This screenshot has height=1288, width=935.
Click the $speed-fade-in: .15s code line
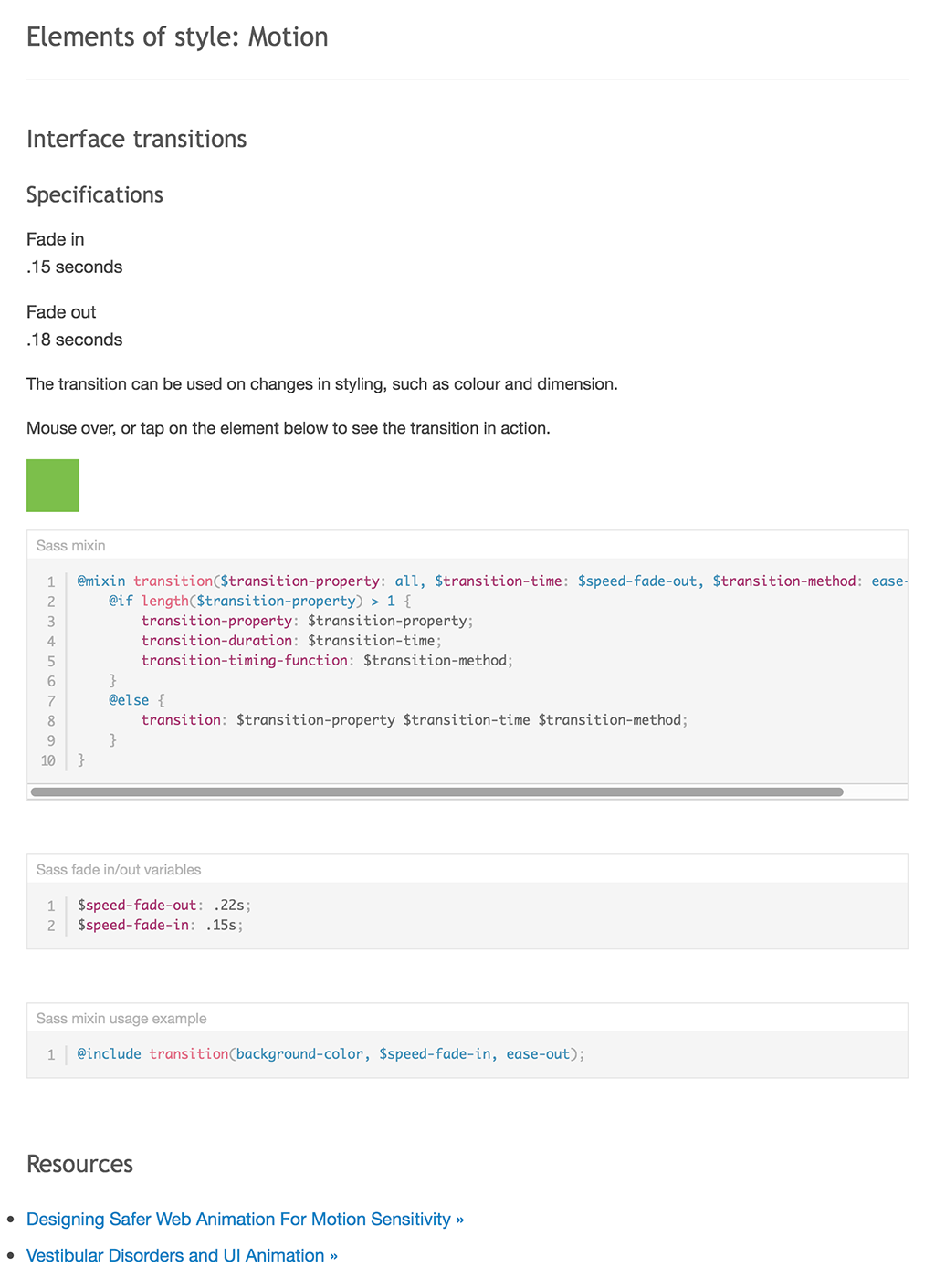161,925
